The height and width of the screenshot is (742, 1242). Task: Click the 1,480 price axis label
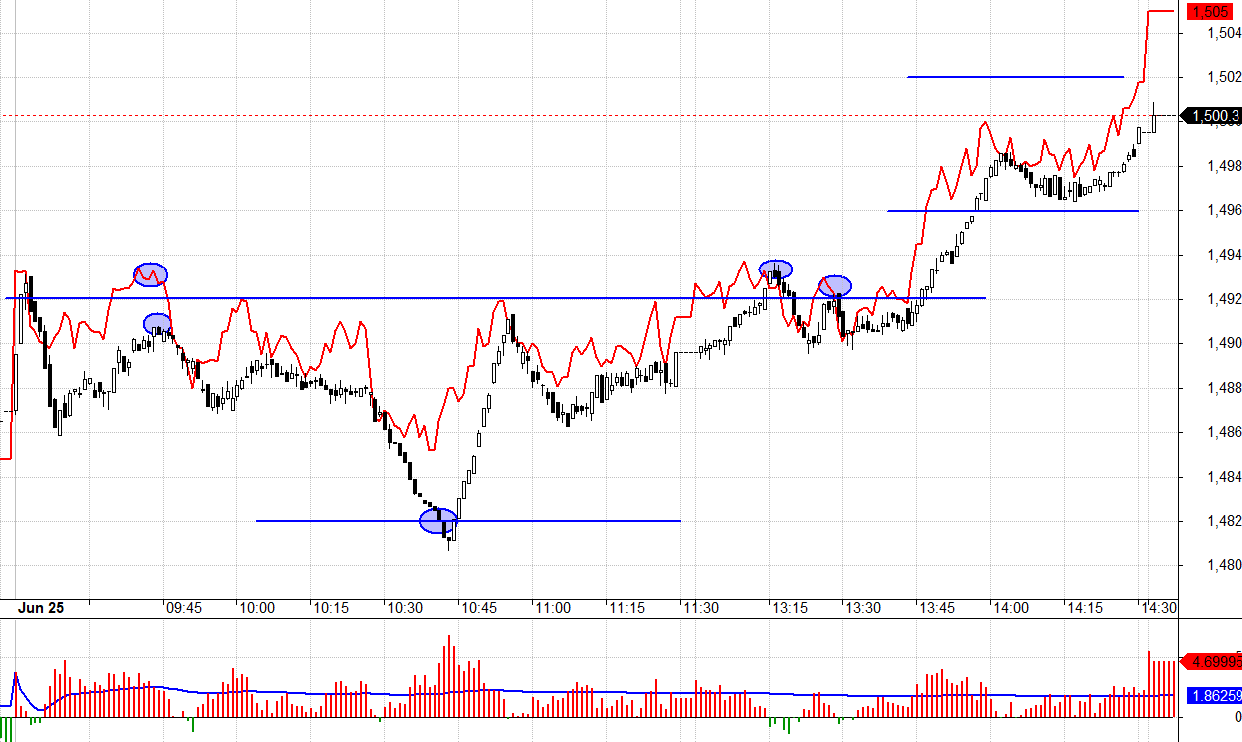tap(1224, 566)
